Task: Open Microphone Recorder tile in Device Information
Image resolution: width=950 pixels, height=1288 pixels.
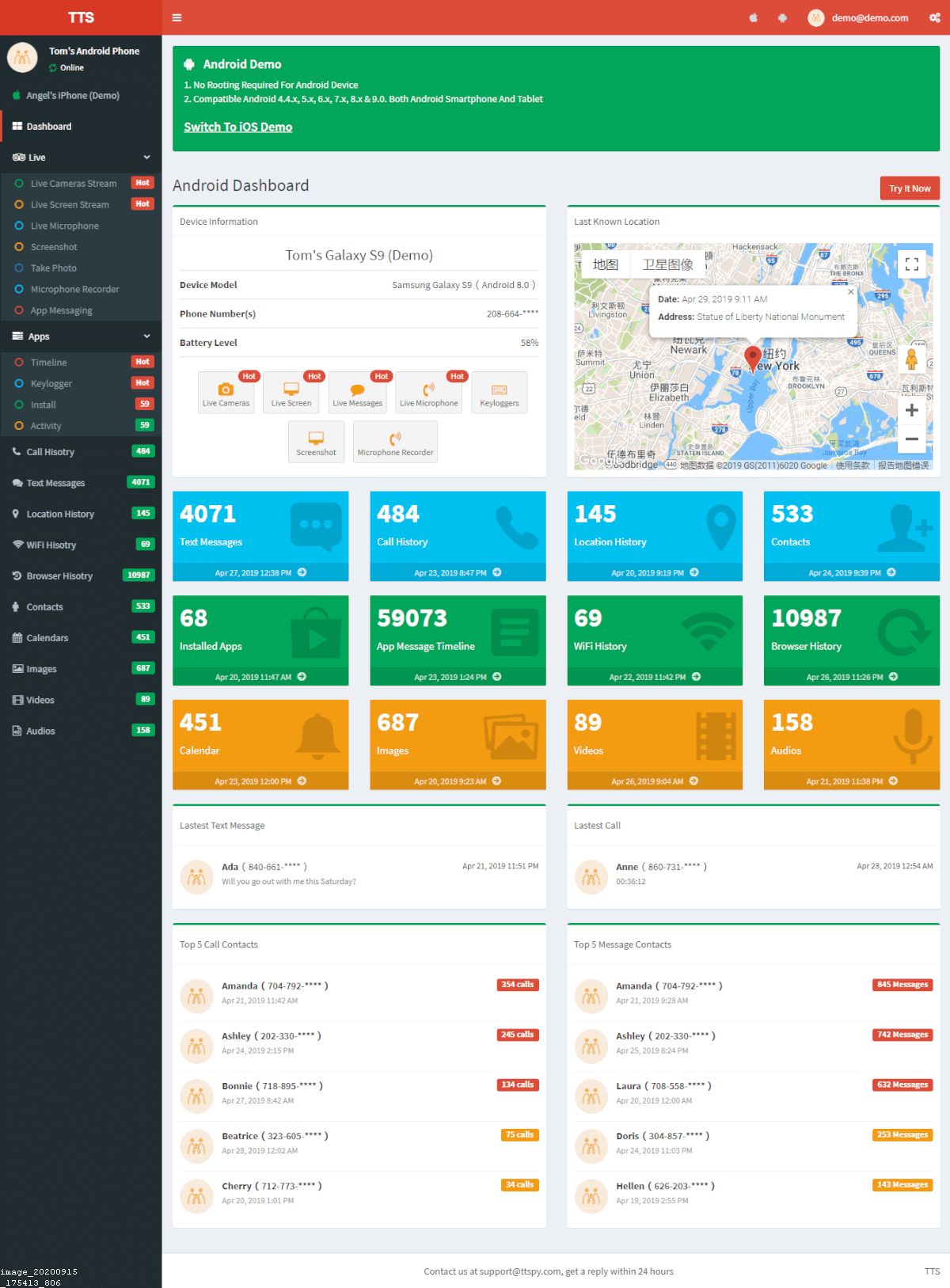Action: coord(395,442)
